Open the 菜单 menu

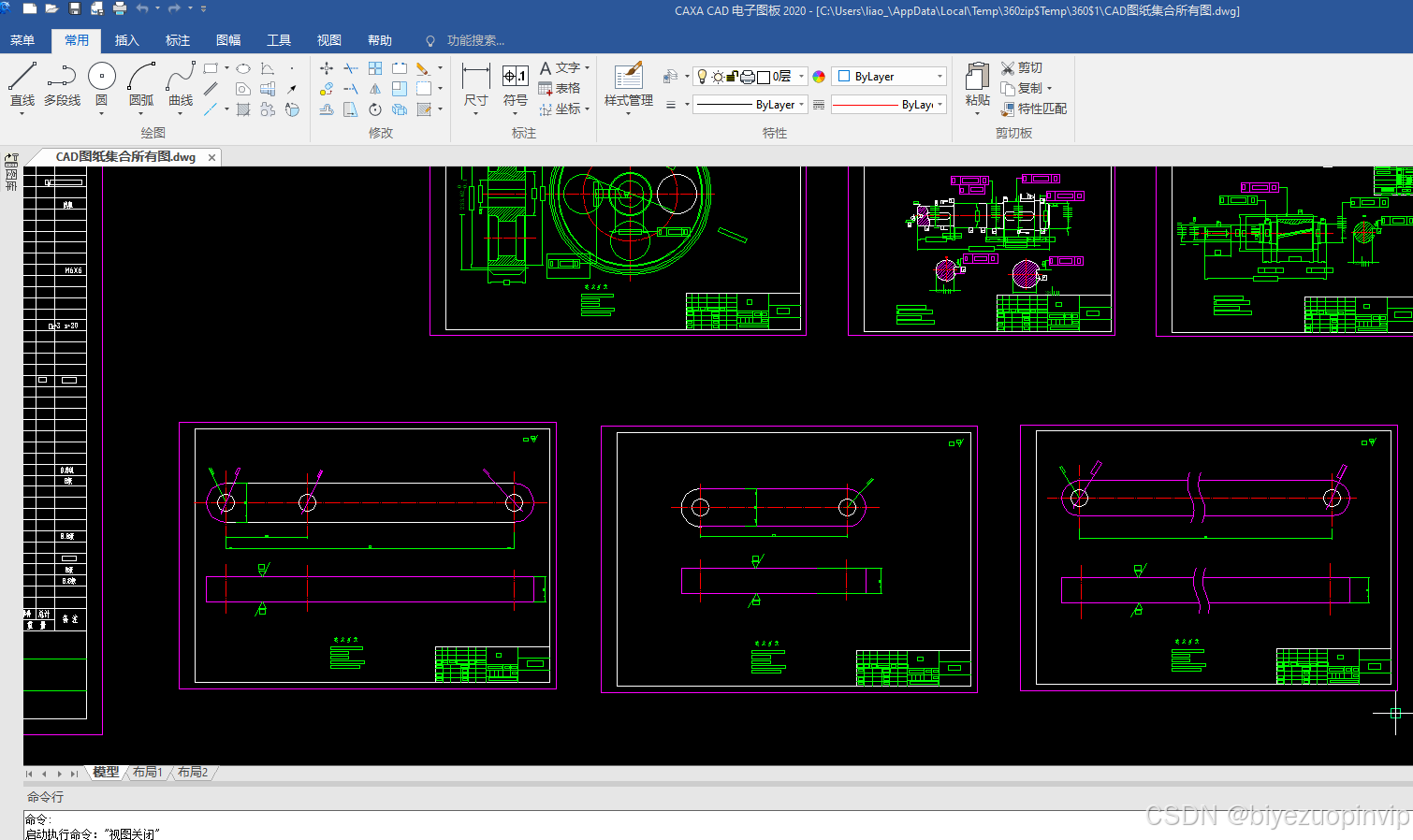(22, 40)
